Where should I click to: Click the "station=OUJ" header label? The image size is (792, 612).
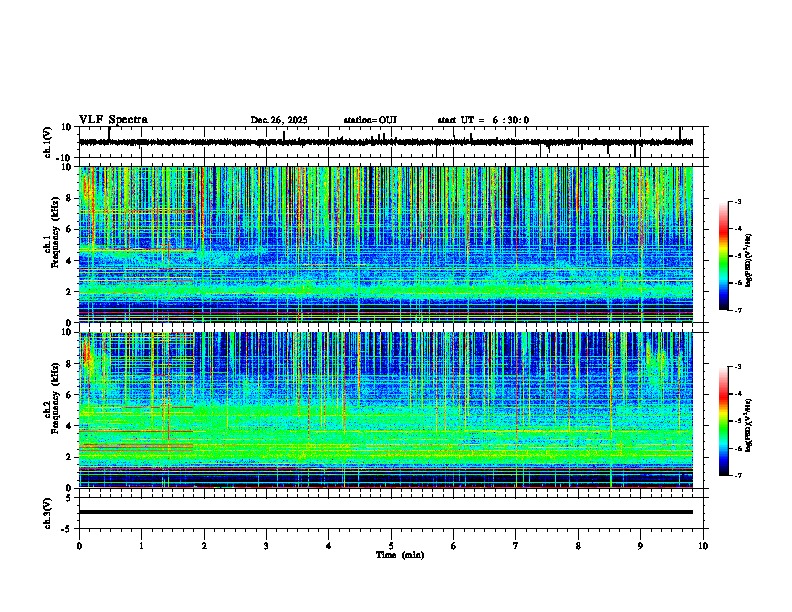tap(370, 120)
